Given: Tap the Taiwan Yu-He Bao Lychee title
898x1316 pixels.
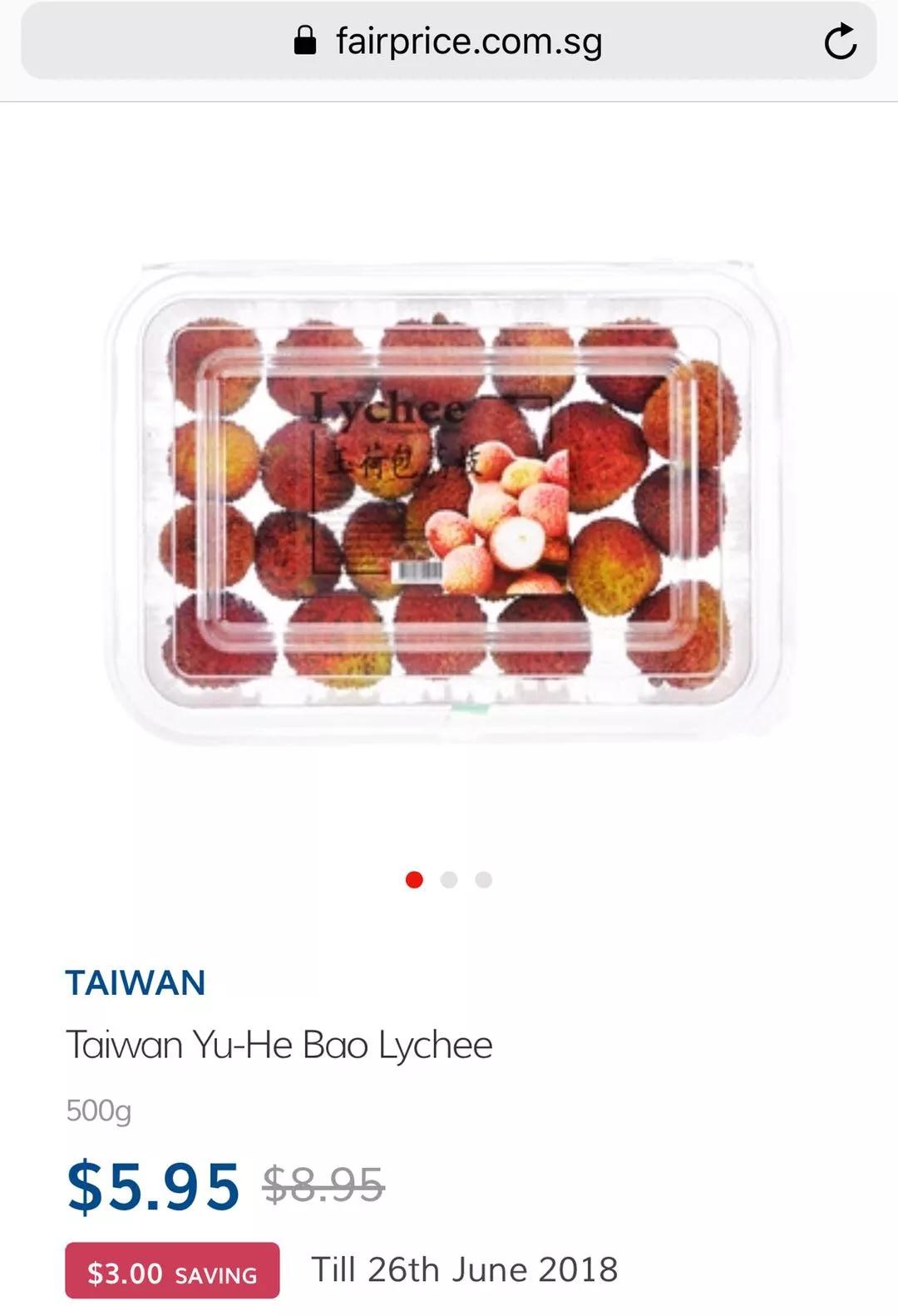Looking at the screenshot, I should click(x=279, y=1045).
